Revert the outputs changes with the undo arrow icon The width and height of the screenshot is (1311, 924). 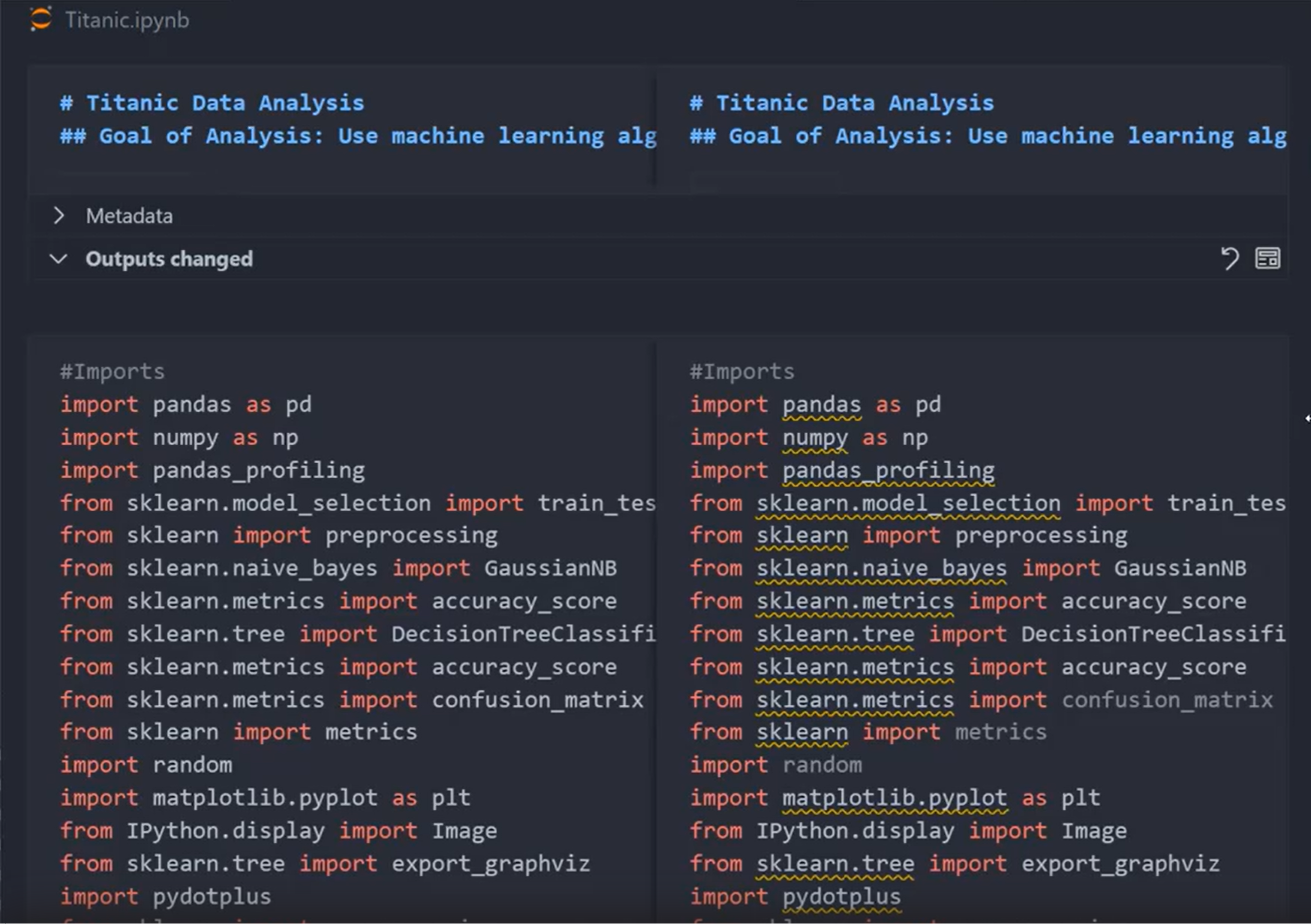coord(1229,259)
